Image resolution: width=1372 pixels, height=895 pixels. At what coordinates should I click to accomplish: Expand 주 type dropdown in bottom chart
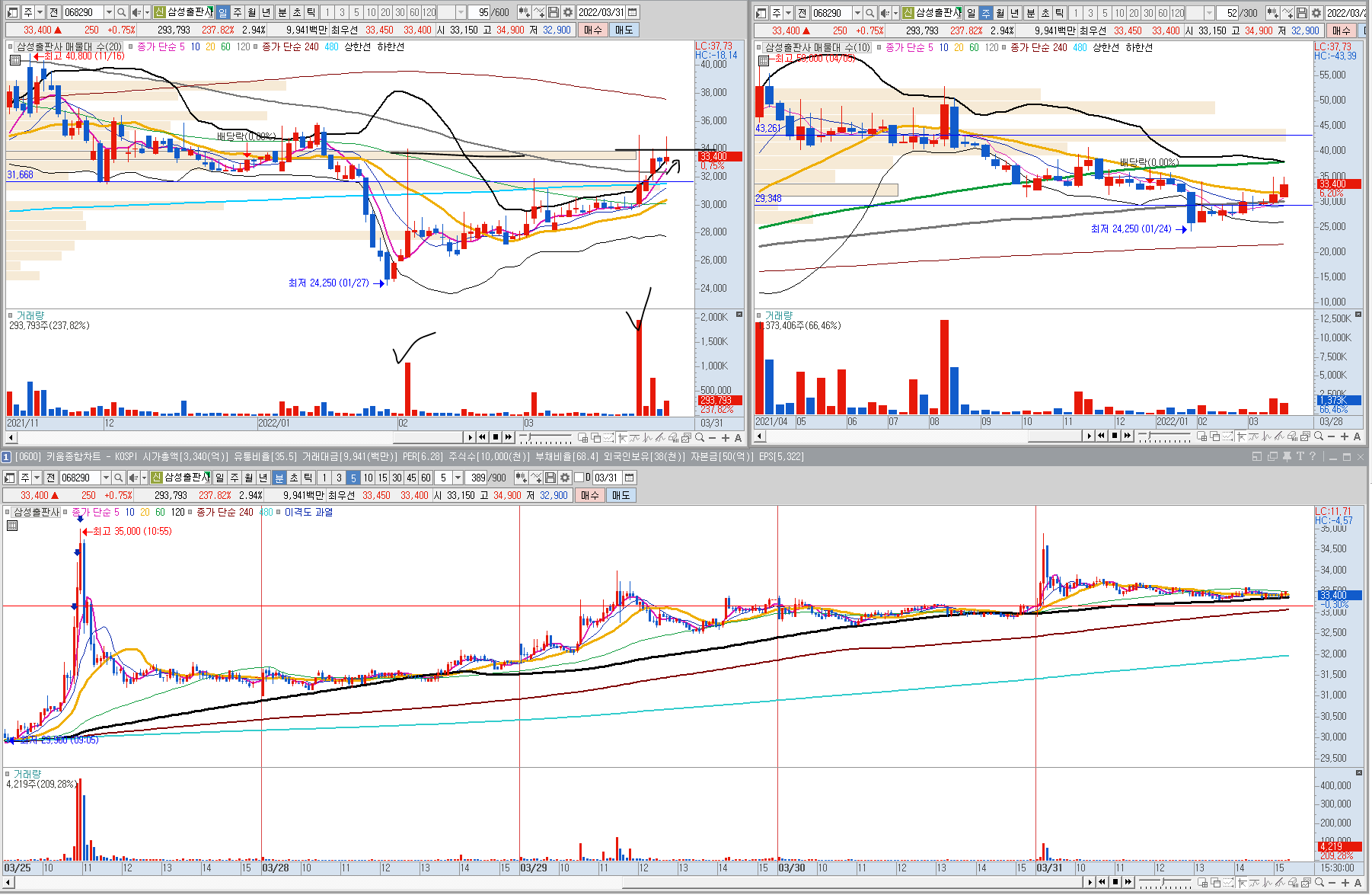[x=37, y=478]
